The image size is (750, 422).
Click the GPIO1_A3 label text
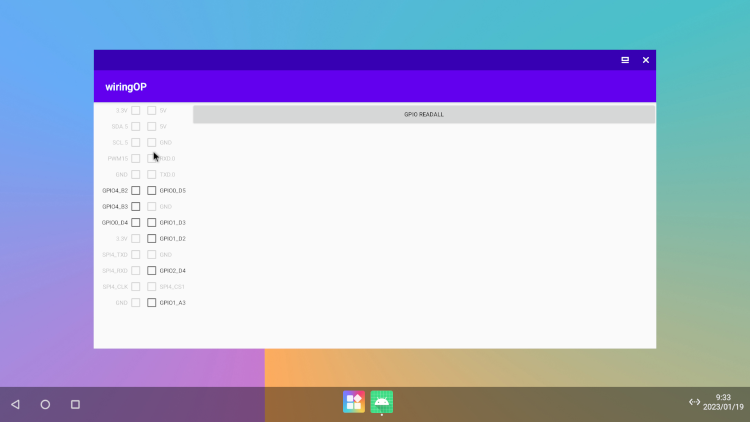pyautogui.click(x=173, y=303)
